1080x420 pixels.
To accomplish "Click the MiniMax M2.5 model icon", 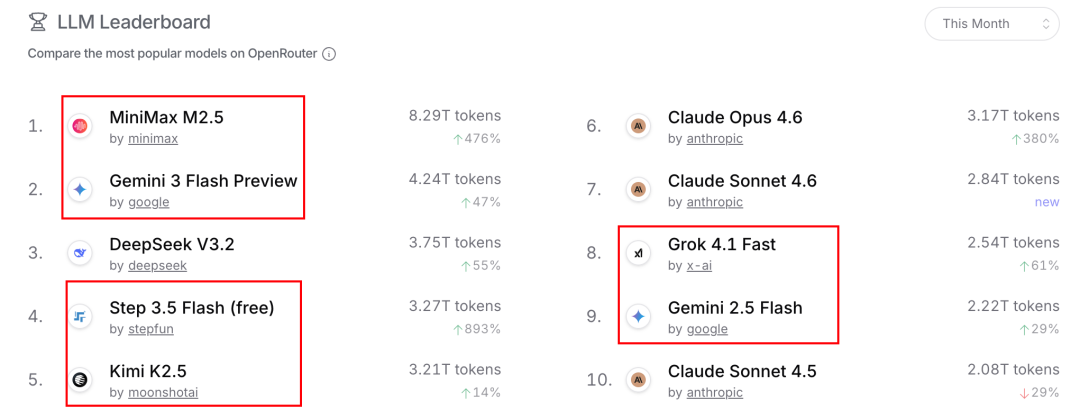I will pos(80,126).
